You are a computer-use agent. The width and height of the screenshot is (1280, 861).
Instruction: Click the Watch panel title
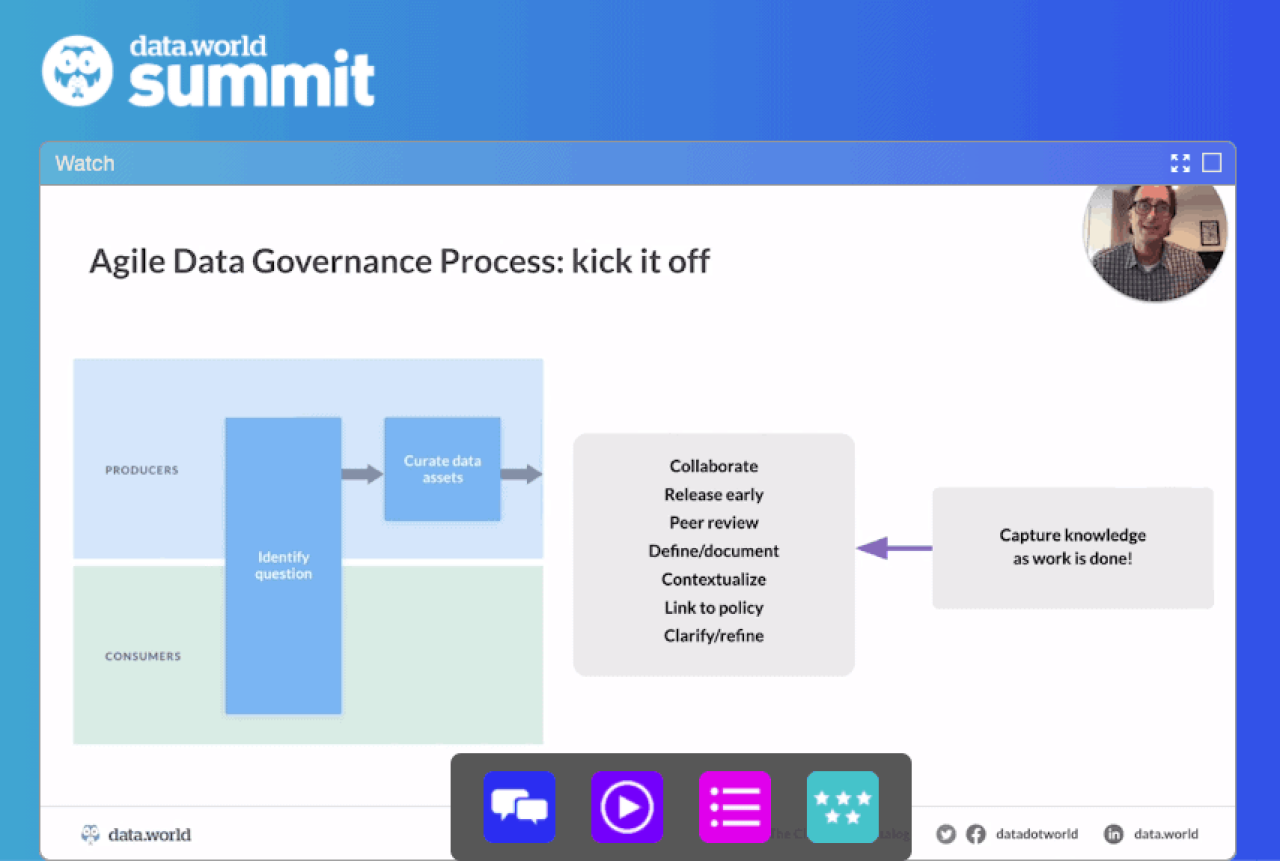(x=85, y=163)
